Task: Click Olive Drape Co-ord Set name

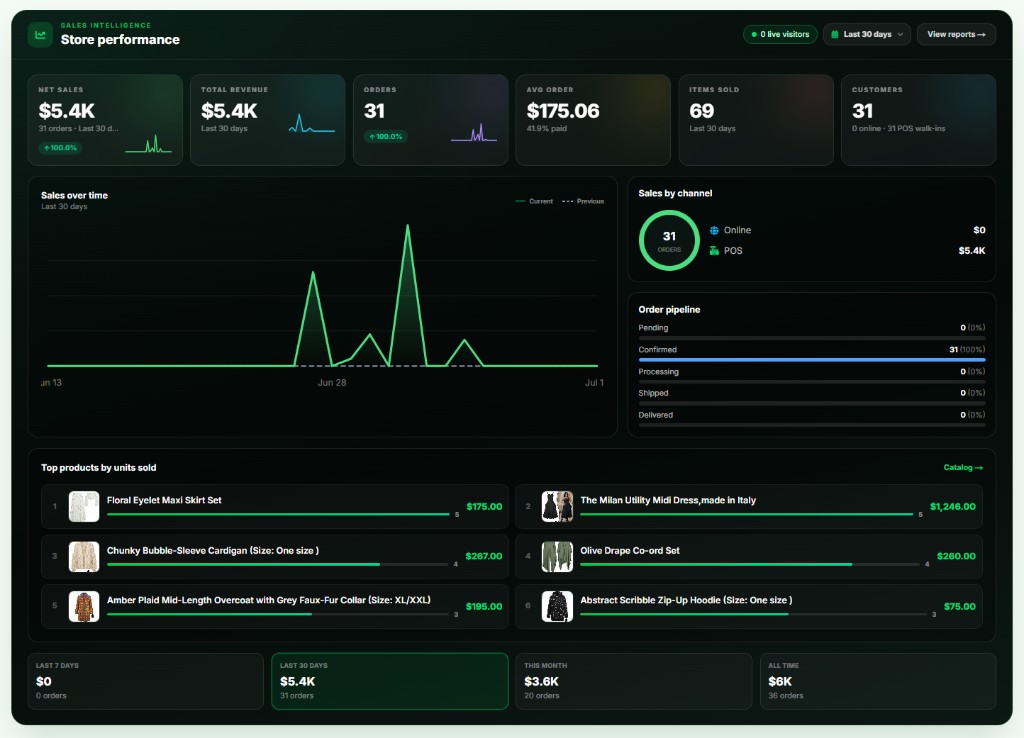Action: [630, 551]
